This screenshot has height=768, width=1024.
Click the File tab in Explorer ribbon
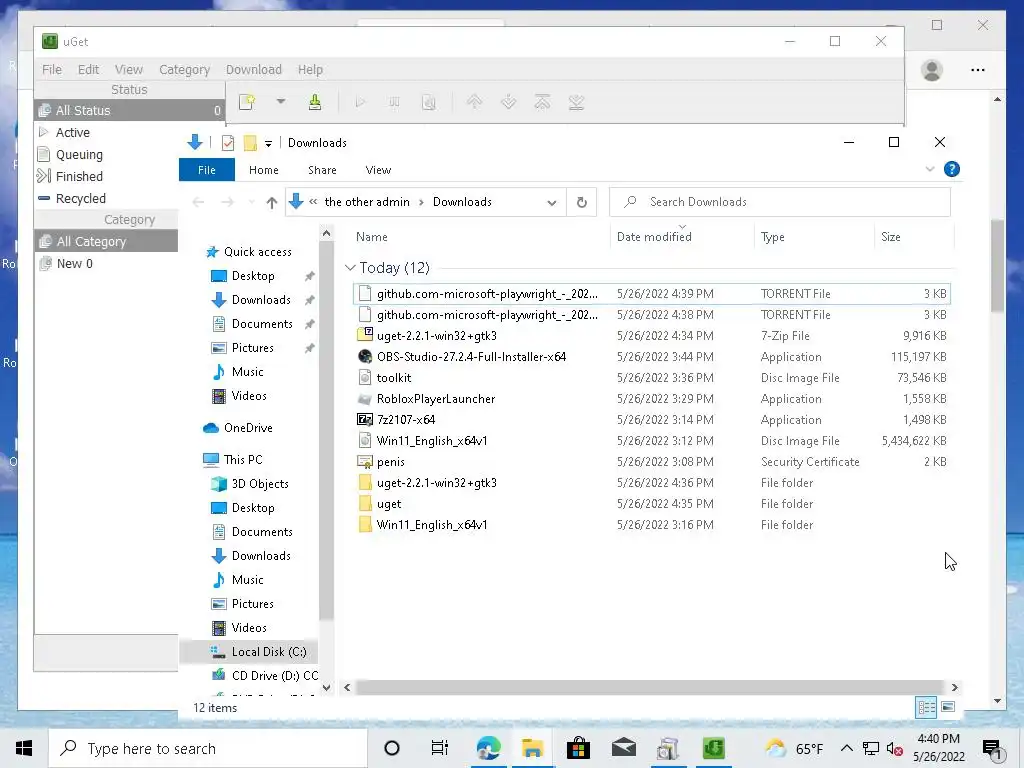tap(206, 170)
